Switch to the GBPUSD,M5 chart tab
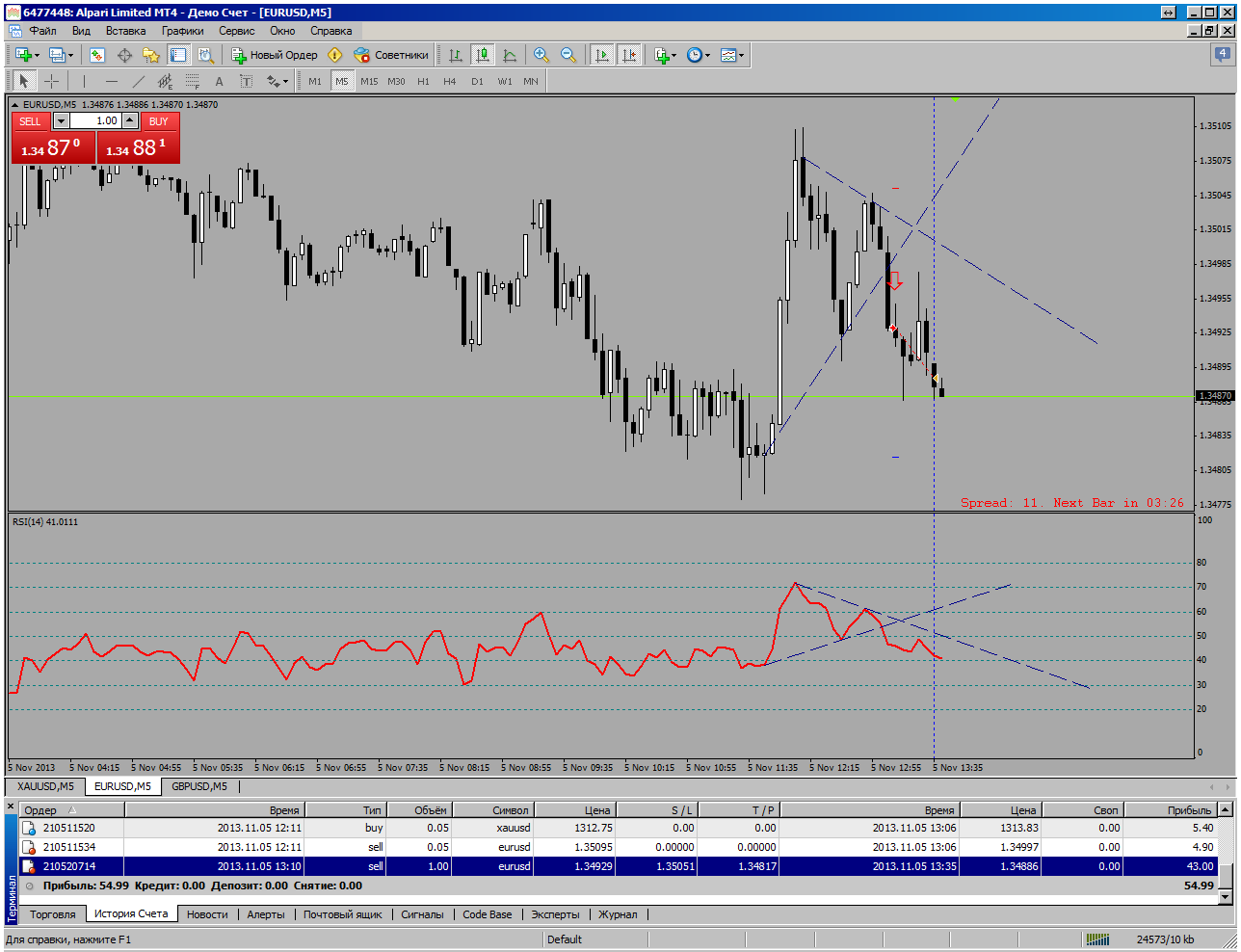 coord(199,786)
